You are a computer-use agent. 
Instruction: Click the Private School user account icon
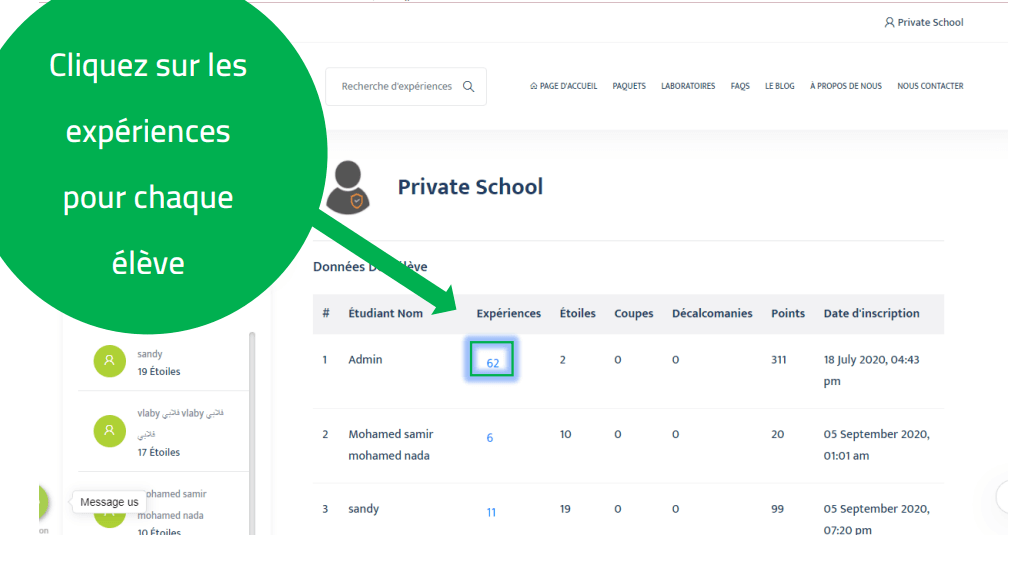(x=889, y=22)
